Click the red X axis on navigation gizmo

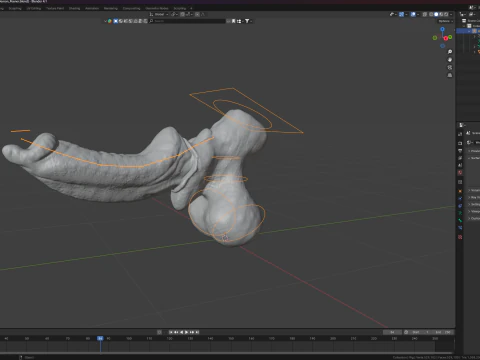(x=446, y=39)
